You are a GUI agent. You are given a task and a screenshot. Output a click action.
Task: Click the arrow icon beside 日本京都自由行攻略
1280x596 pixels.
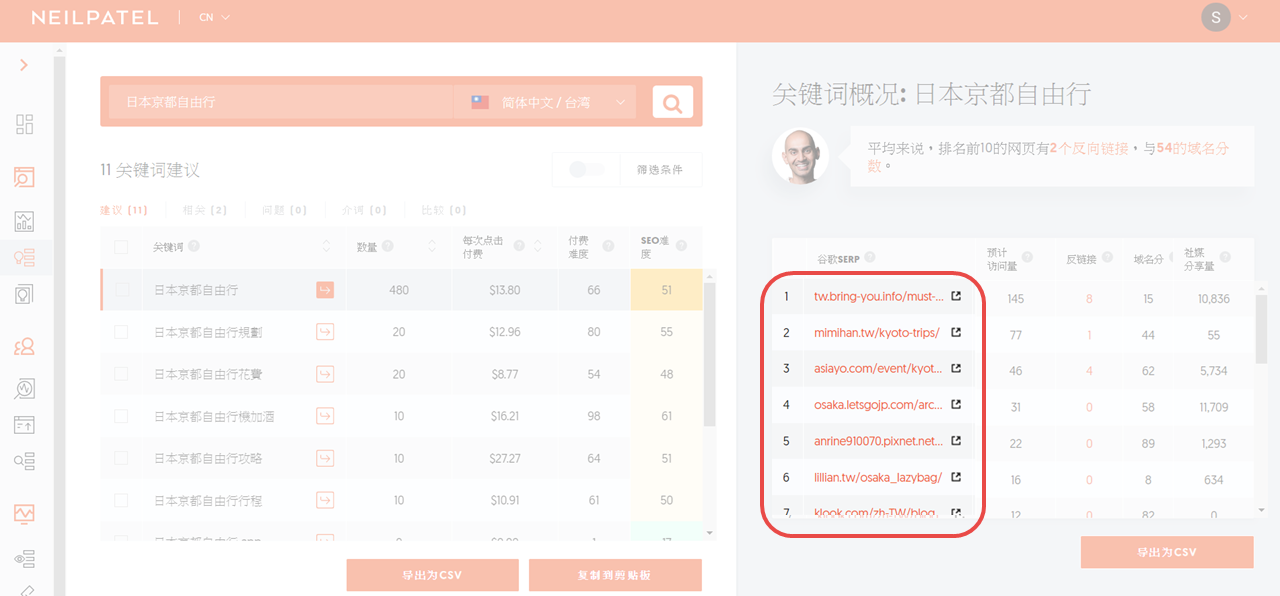click(325, 458)
